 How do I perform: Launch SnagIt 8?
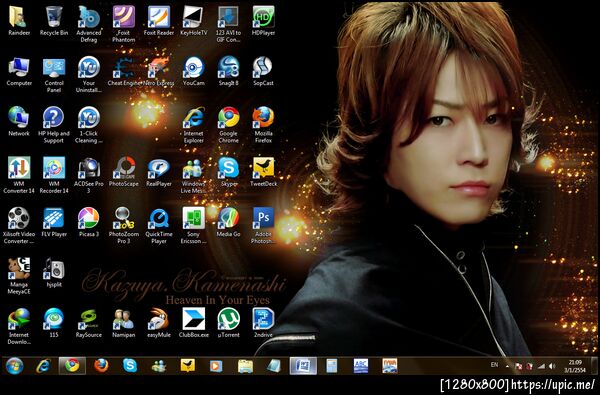coord(228,72)
